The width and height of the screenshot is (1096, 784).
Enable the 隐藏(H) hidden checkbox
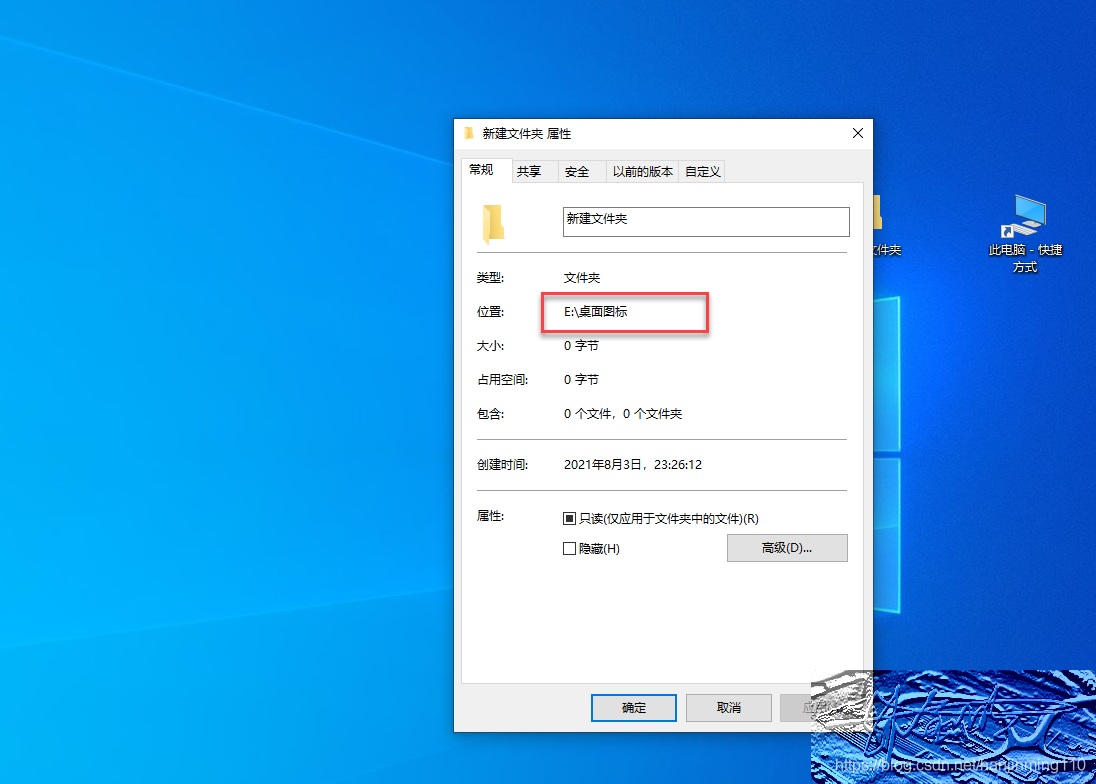[x=569, y=549]
